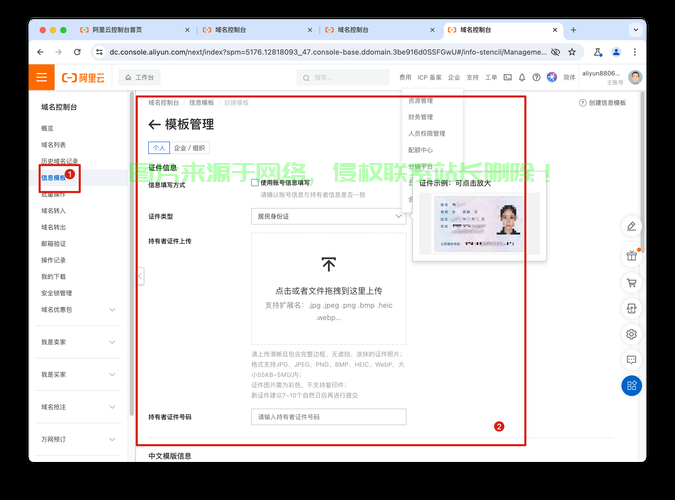Open the user avatar account menu
The image size is (675, 500).
click(x=635, y=77)
